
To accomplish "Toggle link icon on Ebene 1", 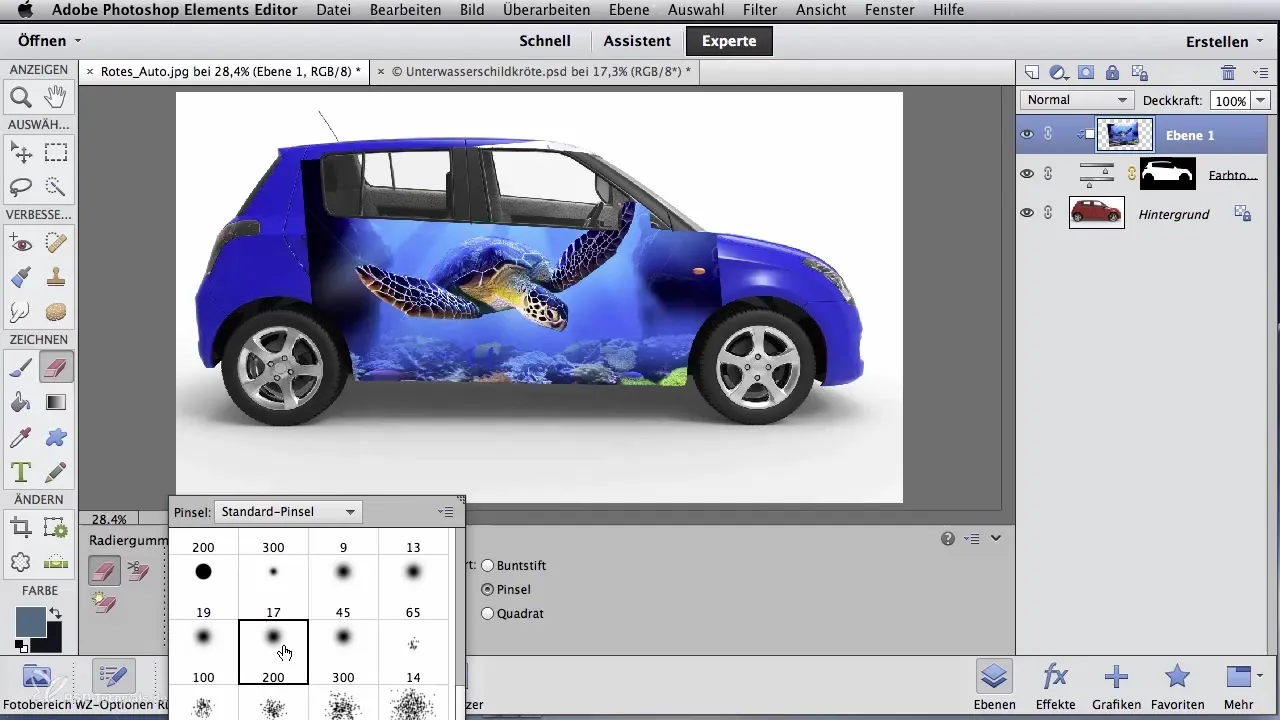I will [1048, 135].
